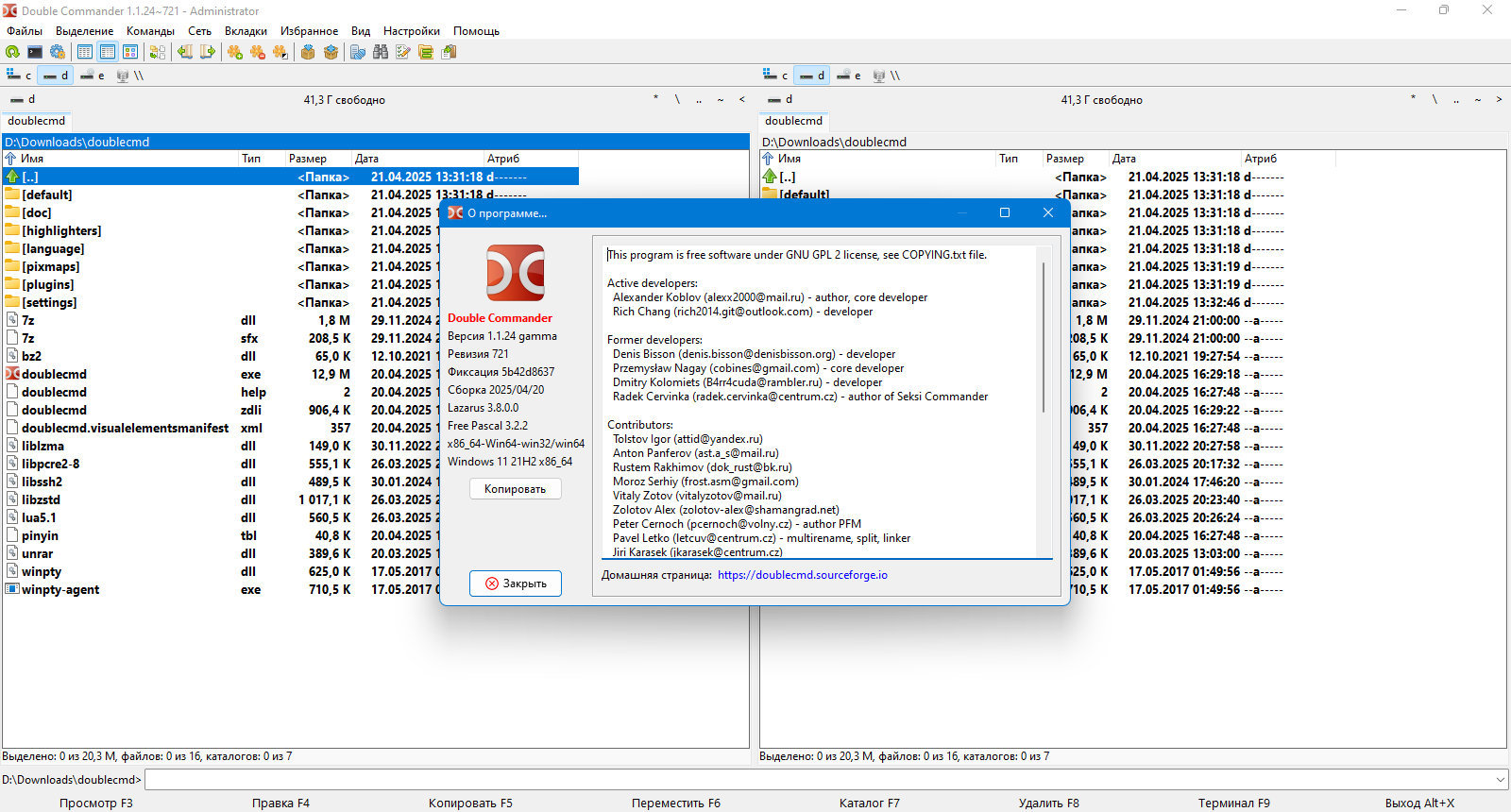Click the extract files box icon
Viewport: 1511px width, 812px height.
click(331, 52)
